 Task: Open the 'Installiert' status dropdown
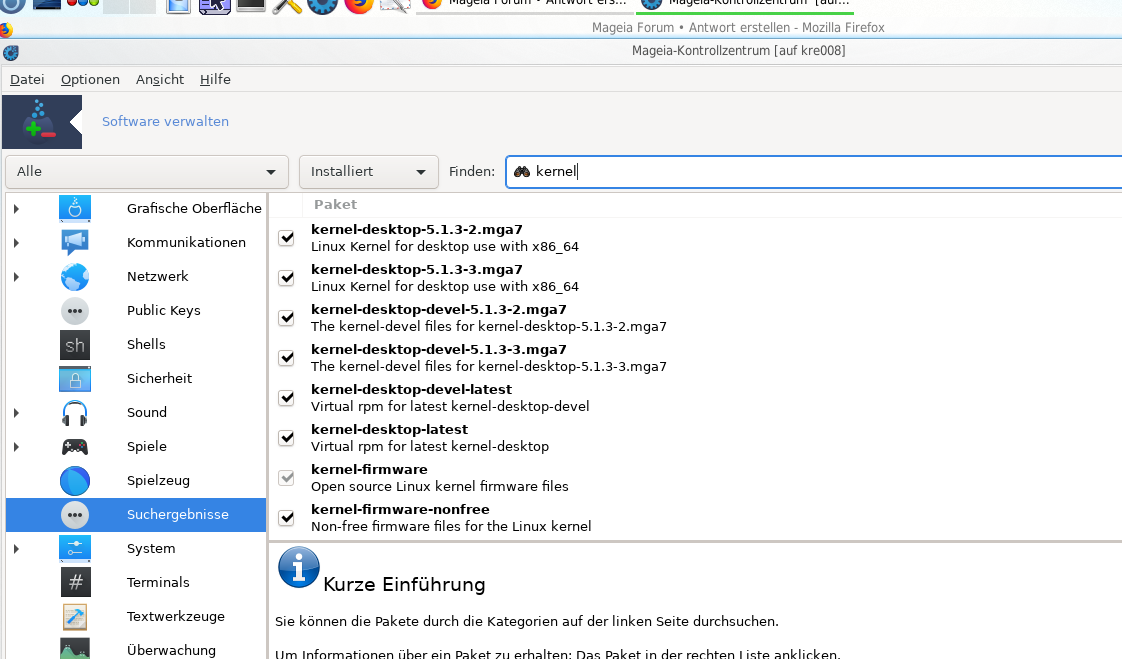(x=369, y=172)
